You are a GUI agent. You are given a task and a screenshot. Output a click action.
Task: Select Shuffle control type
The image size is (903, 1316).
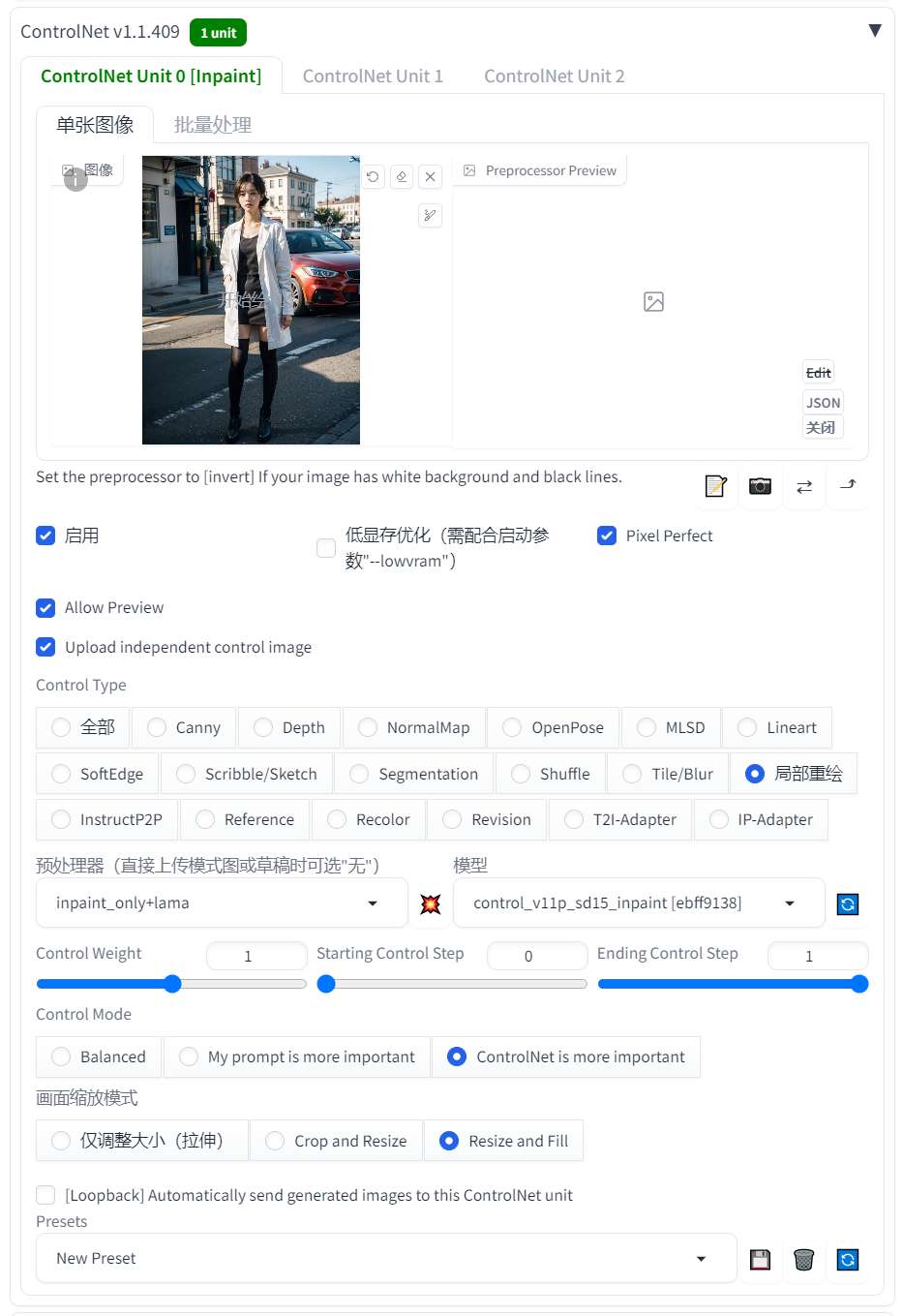tap(550, 774)
